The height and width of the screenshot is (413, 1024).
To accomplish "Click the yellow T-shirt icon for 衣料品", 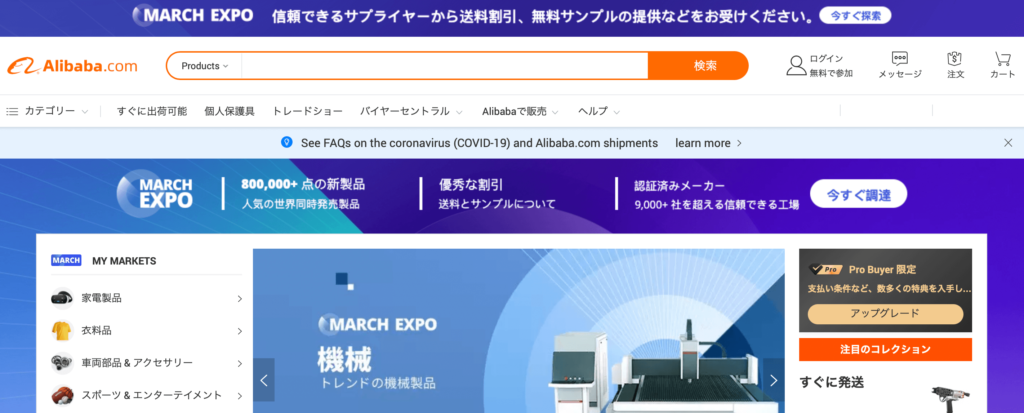I will (61, 331).
